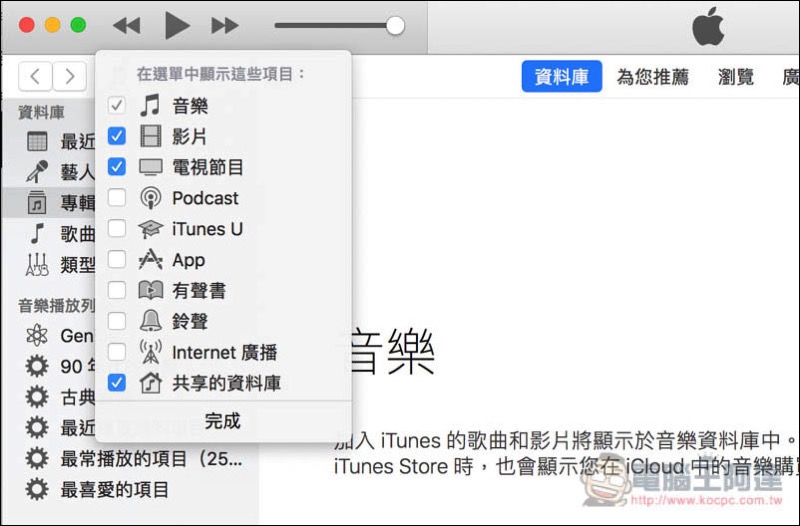Click the large 音樂 heading text
Image resolution: width=800 pixels, height=526 pixels.
click(393, 352)
